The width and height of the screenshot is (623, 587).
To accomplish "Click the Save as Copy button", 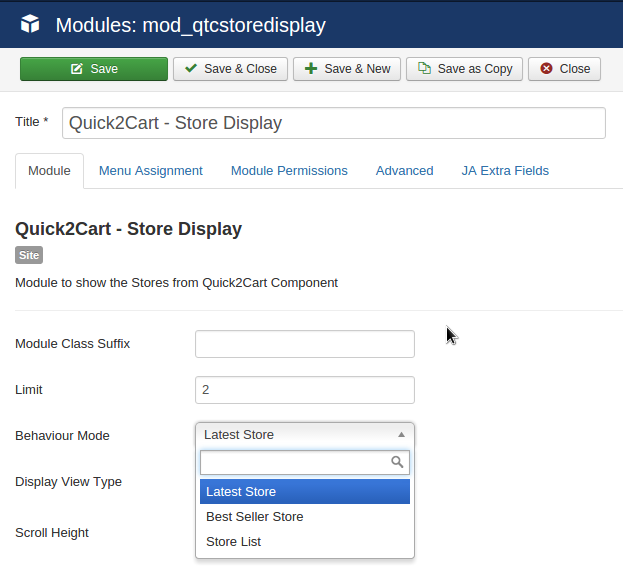I will pyautogui.click(x=464, y=69).
